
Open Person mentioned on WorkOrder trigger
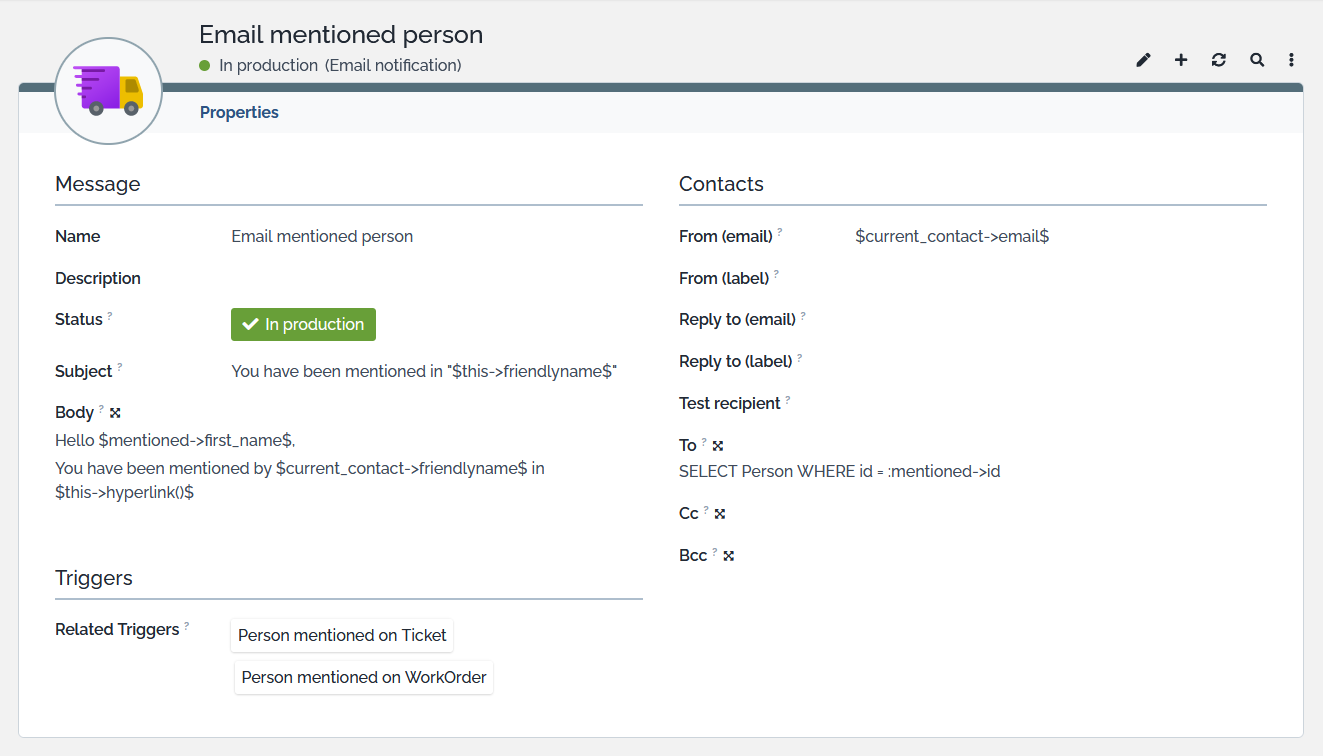click(364, 677)
